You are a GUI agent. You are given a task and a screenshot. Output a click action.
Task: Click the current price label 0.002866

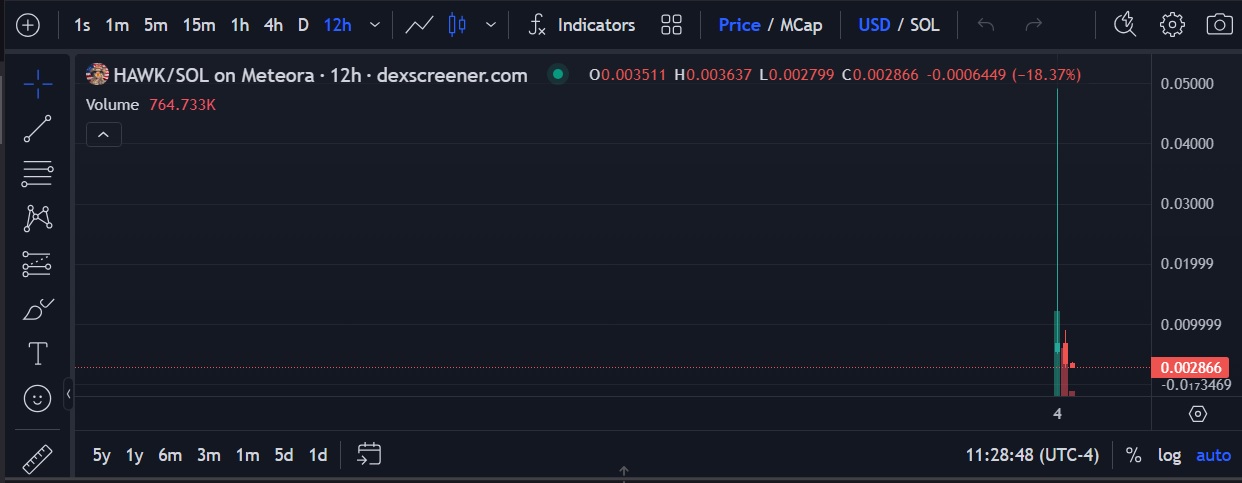1189,367
